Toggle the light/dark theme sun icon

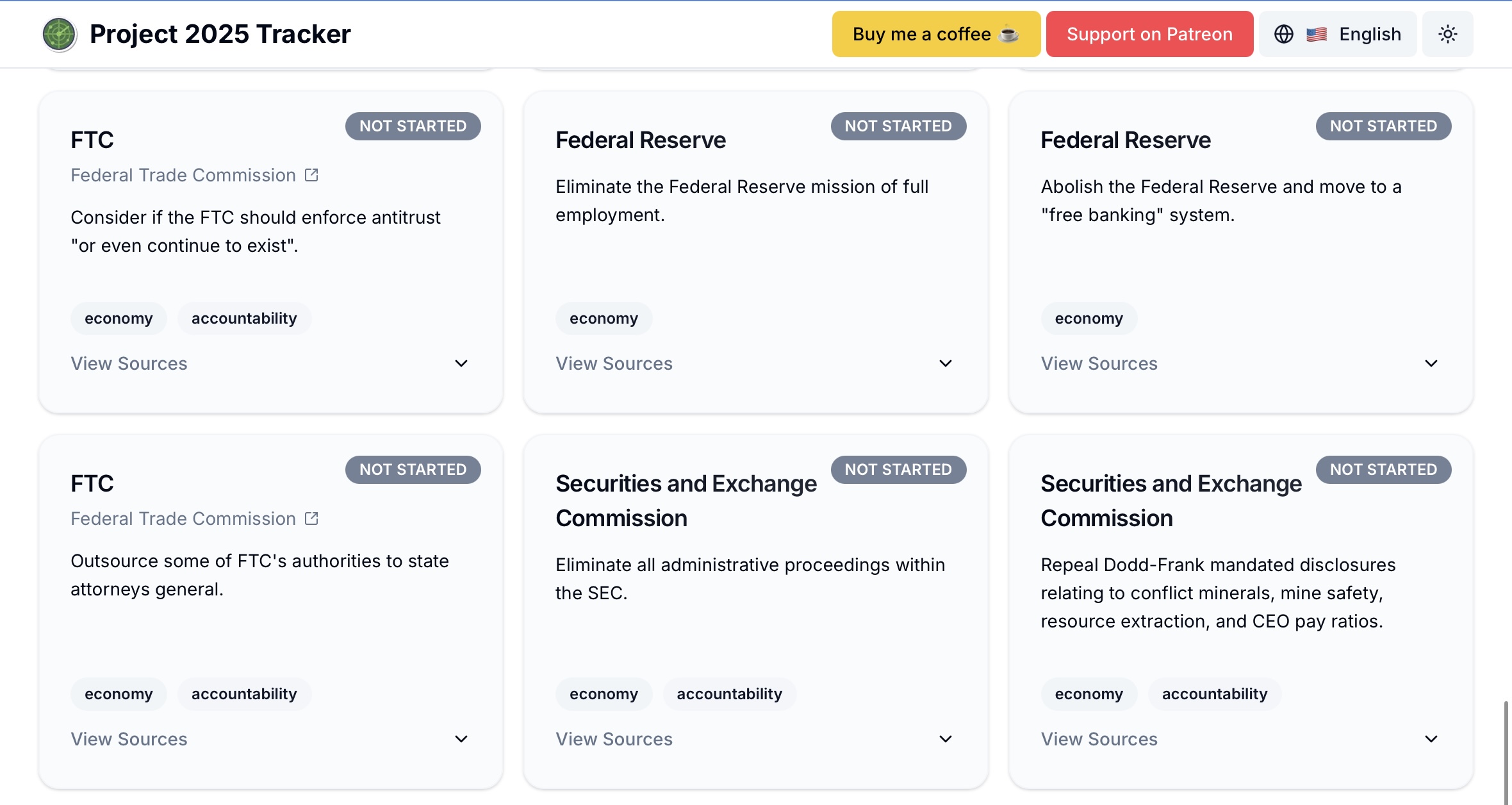pyautogui.click(x=1447, y=34)
